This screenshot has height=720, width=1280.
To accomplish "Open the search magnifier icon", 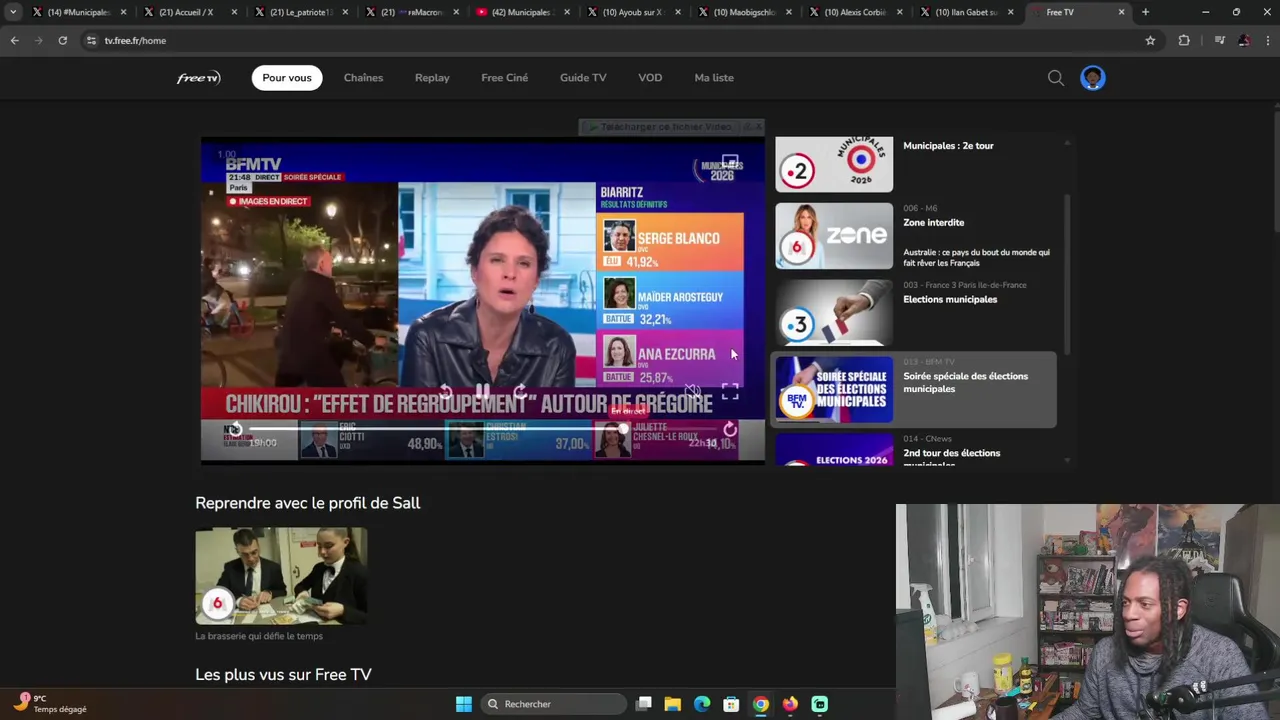I will tap(1056, 78).
